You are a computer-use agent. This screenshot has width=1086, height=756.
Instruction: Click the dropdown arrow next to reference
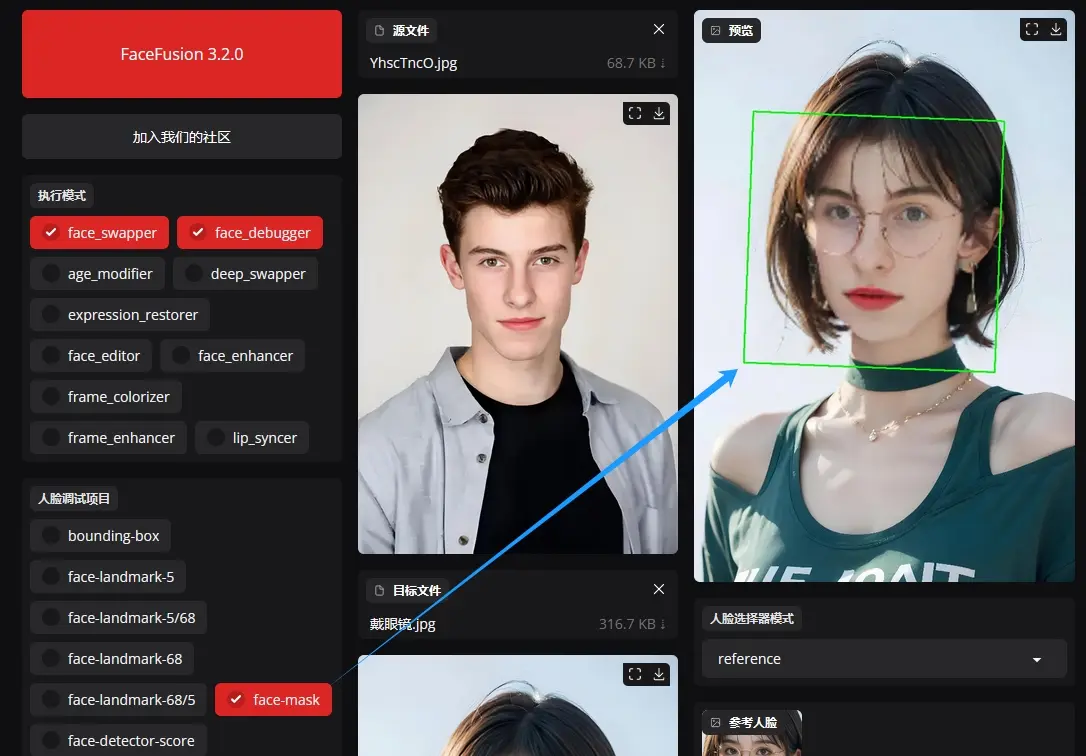click(x=1037, y=660)
